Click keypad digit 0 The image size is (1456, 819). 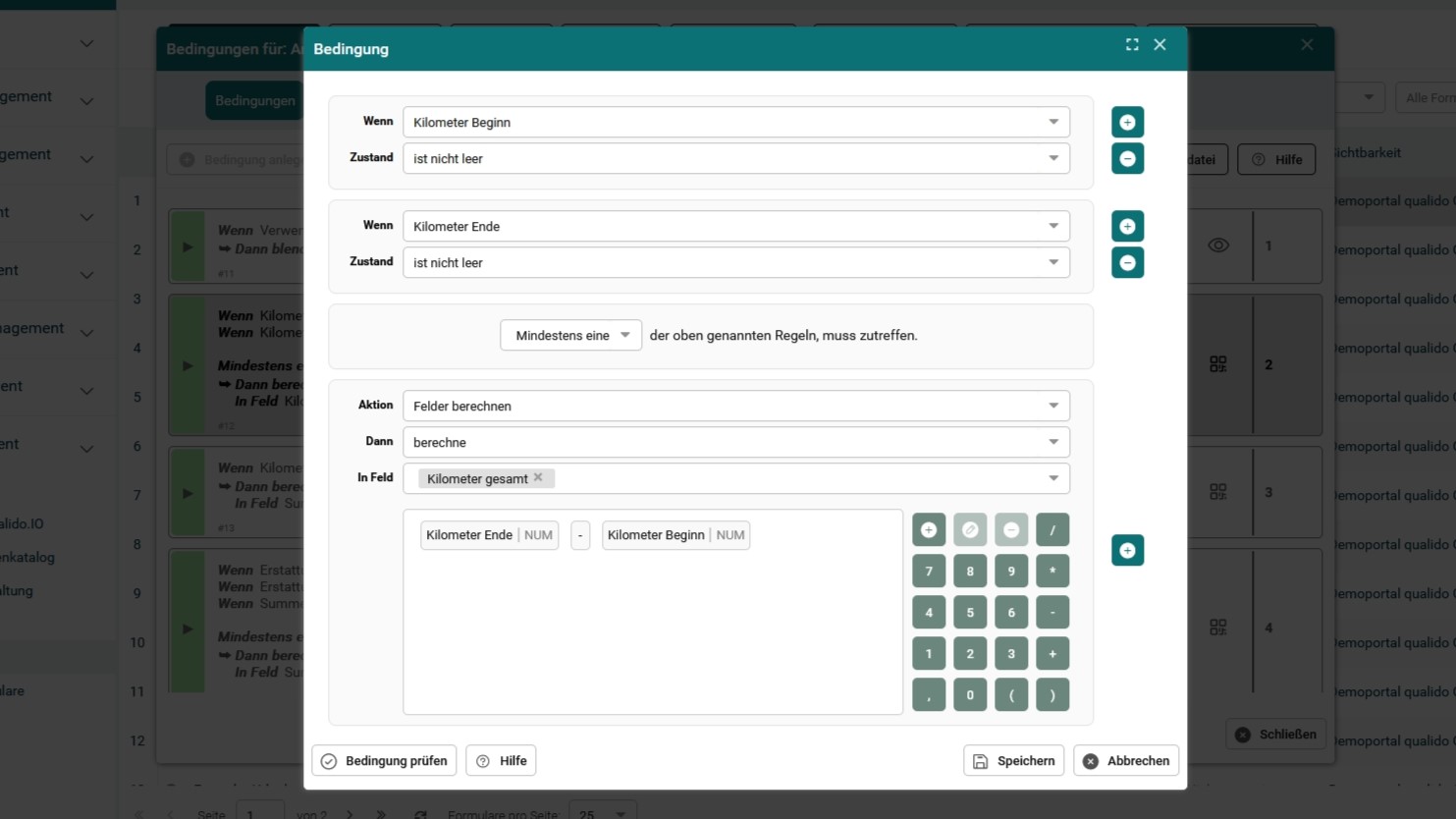[970, 694]
